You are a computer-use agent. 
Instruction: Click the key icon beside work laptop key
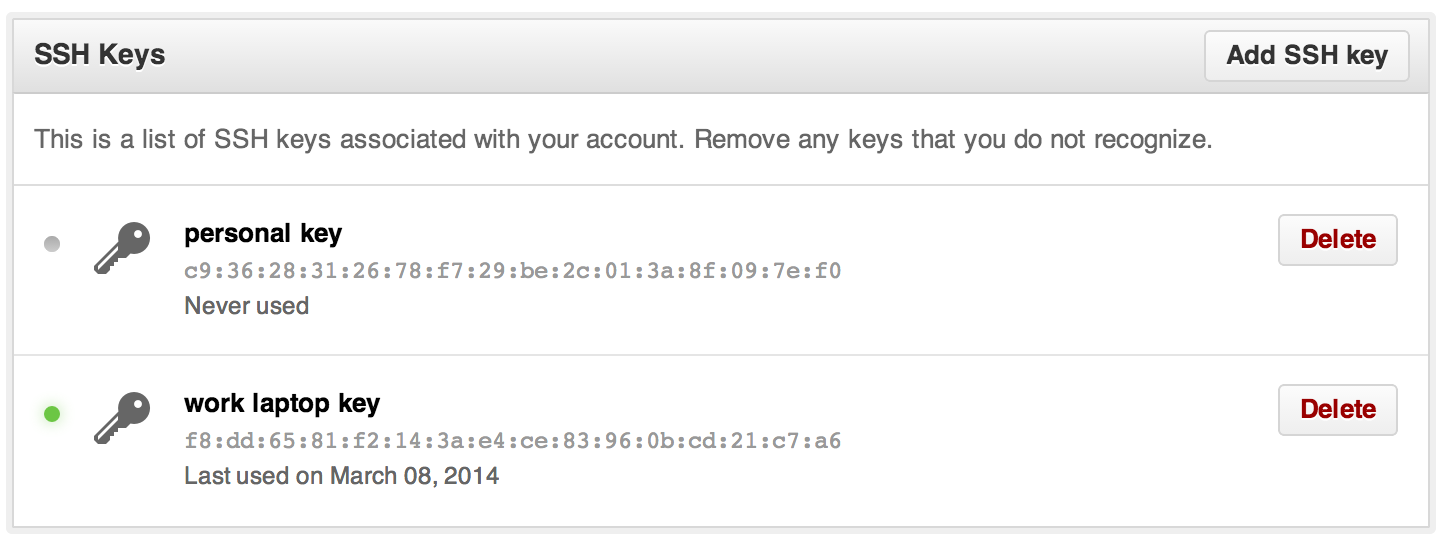point(122,418)
